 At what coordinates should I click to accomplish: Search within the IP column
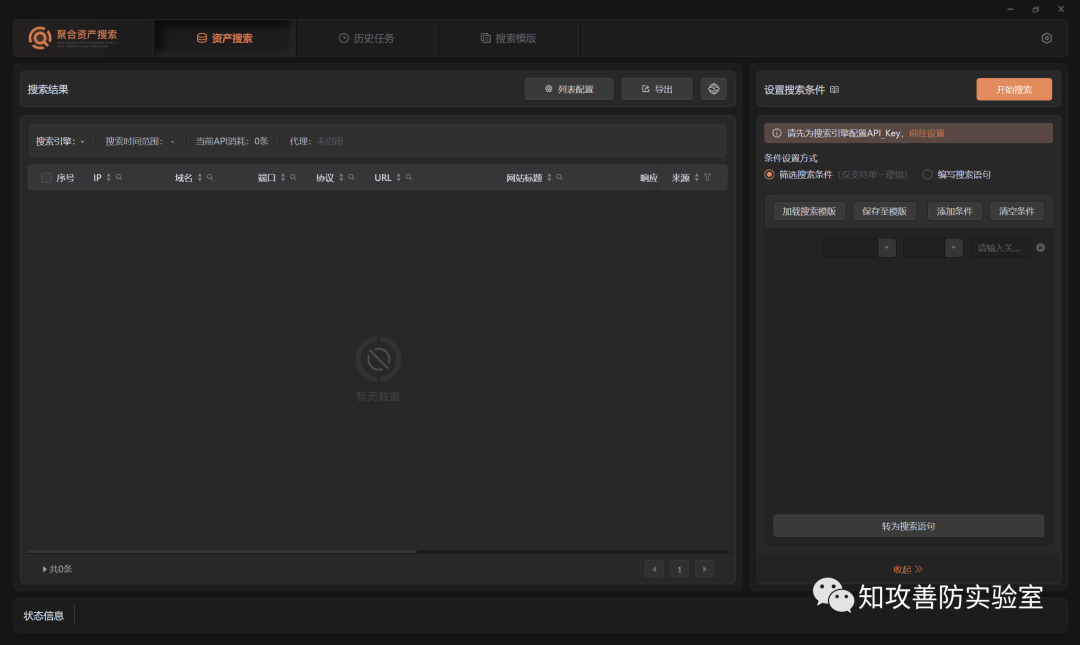pyautogui.click(x=119, y=178)
